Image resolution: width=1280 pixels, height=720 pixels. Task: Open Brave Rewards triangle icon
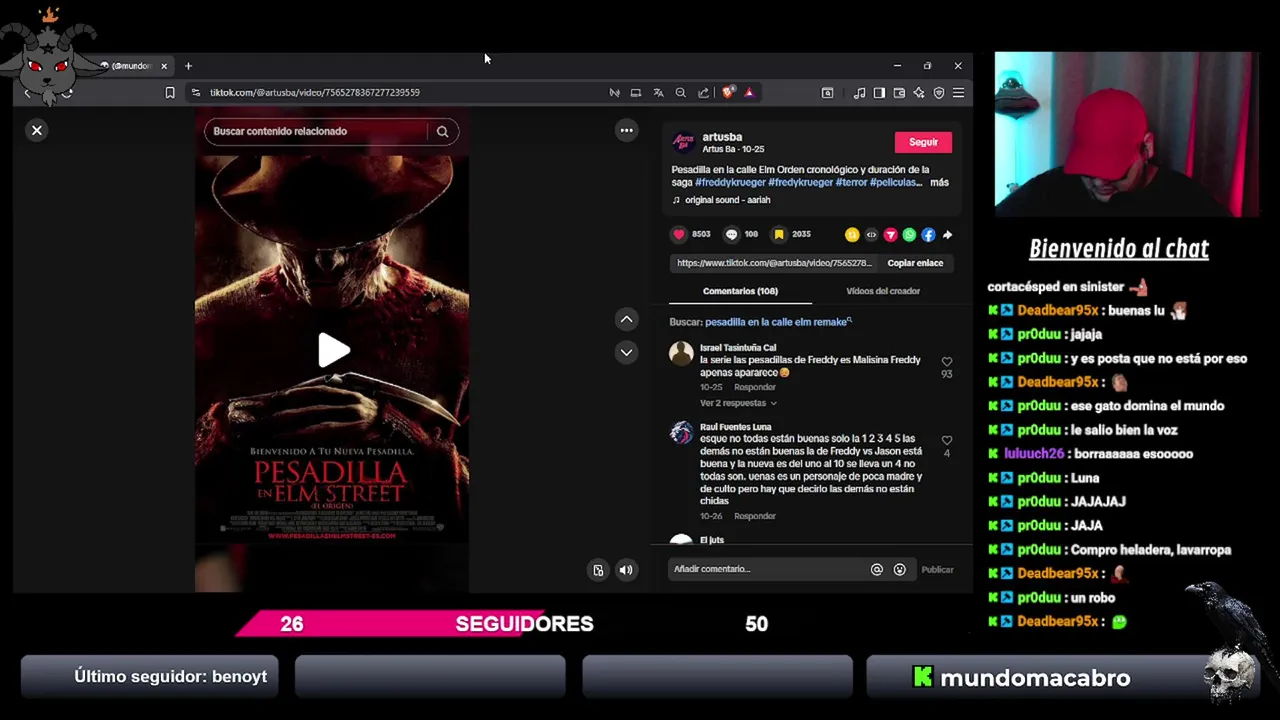click(x=749, y=92)
